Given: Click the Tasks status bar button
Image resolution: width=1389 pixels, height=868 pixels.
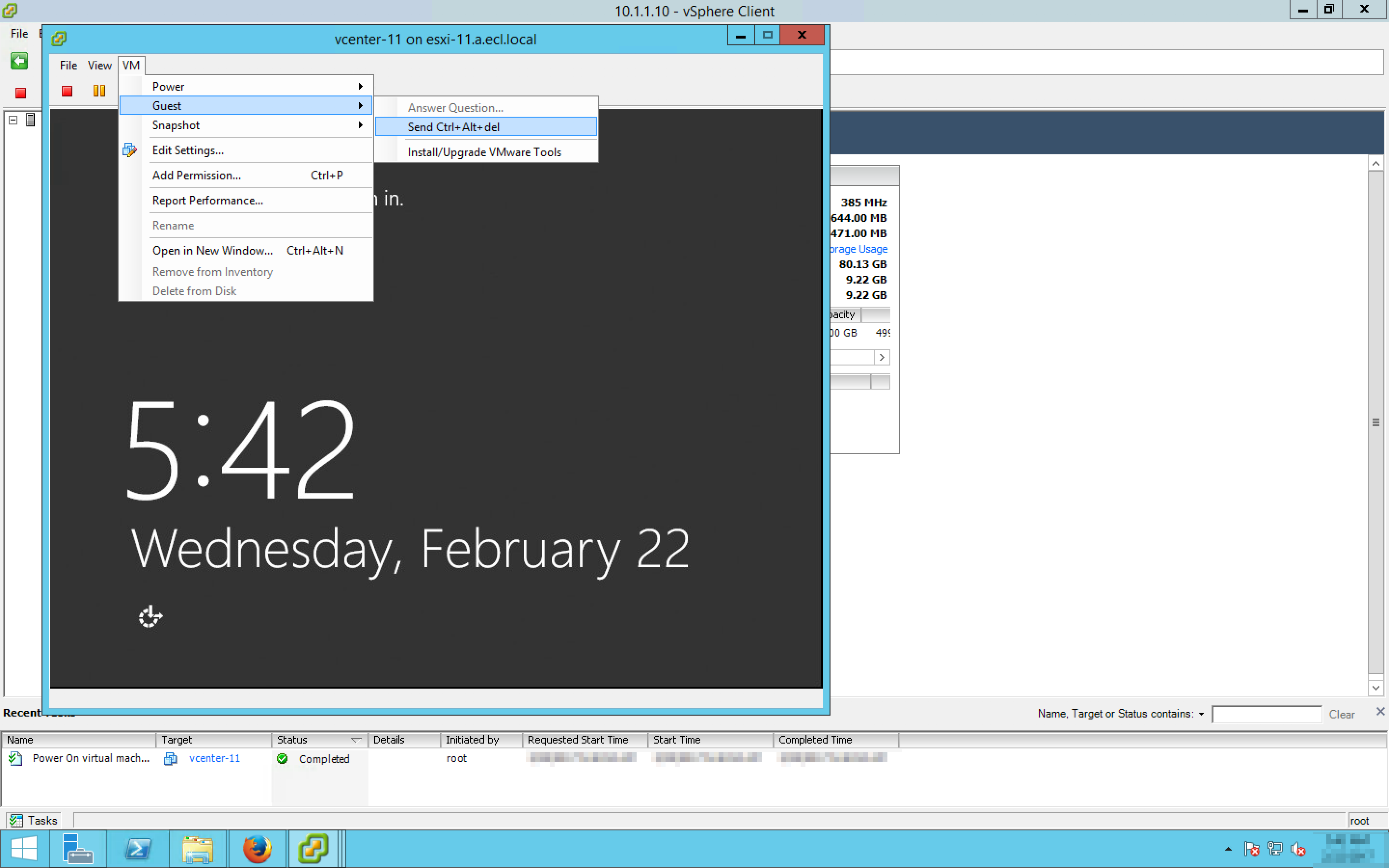Looking at the screenshot, I should pos(33,820).
